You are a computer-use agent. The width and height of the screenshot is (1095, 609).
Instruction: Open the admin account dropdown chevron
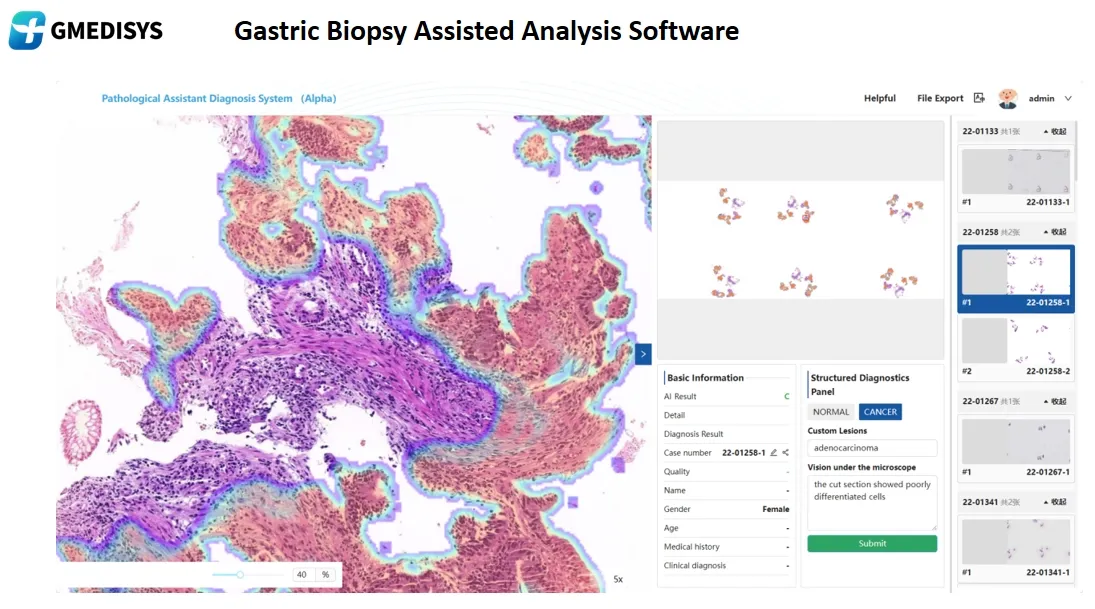pos(1068,99)
